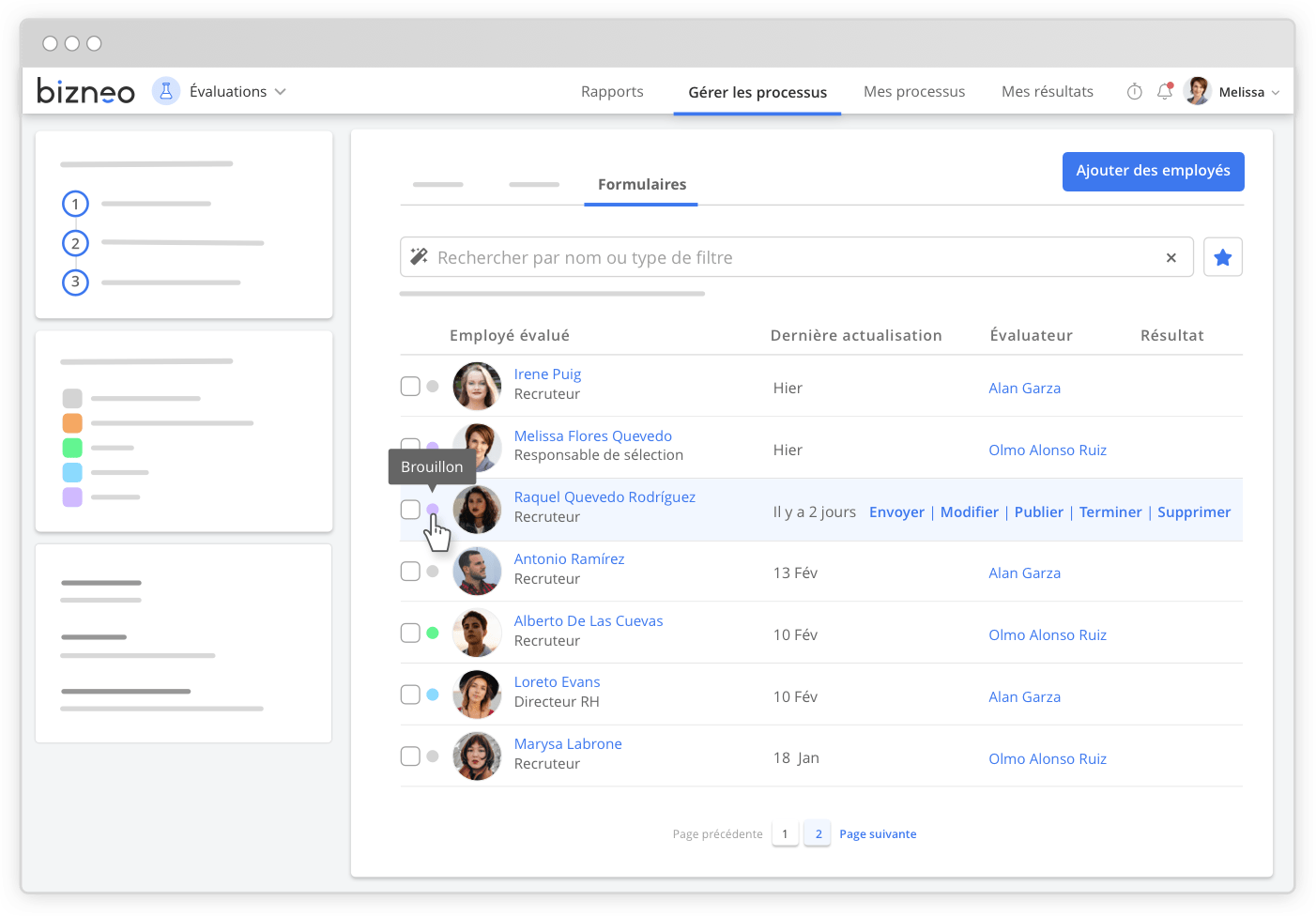Focus the Rechercher par nom search field
This screenshot has width=1316, height=916.
(796, 257)
